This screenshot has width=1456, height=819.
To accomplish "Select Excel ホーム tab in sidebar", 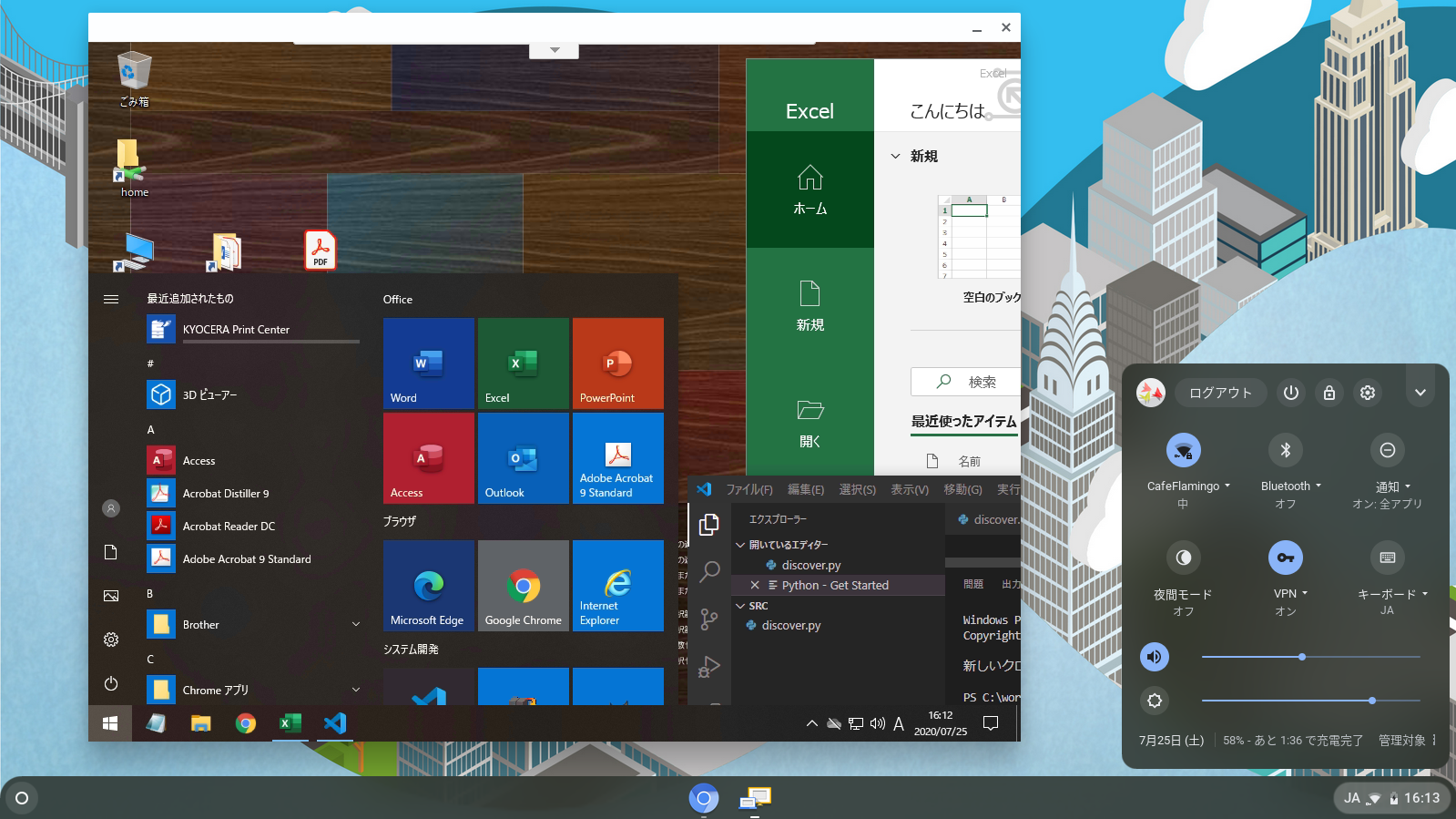I will [810, 189].
